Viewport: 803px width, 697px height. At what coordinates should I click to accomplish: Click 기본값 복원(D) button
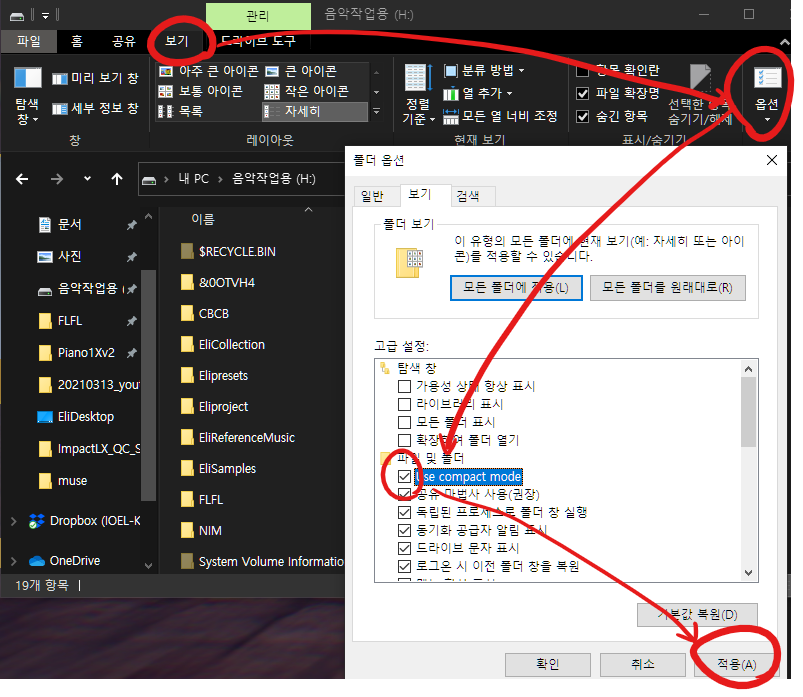(696, 615)
